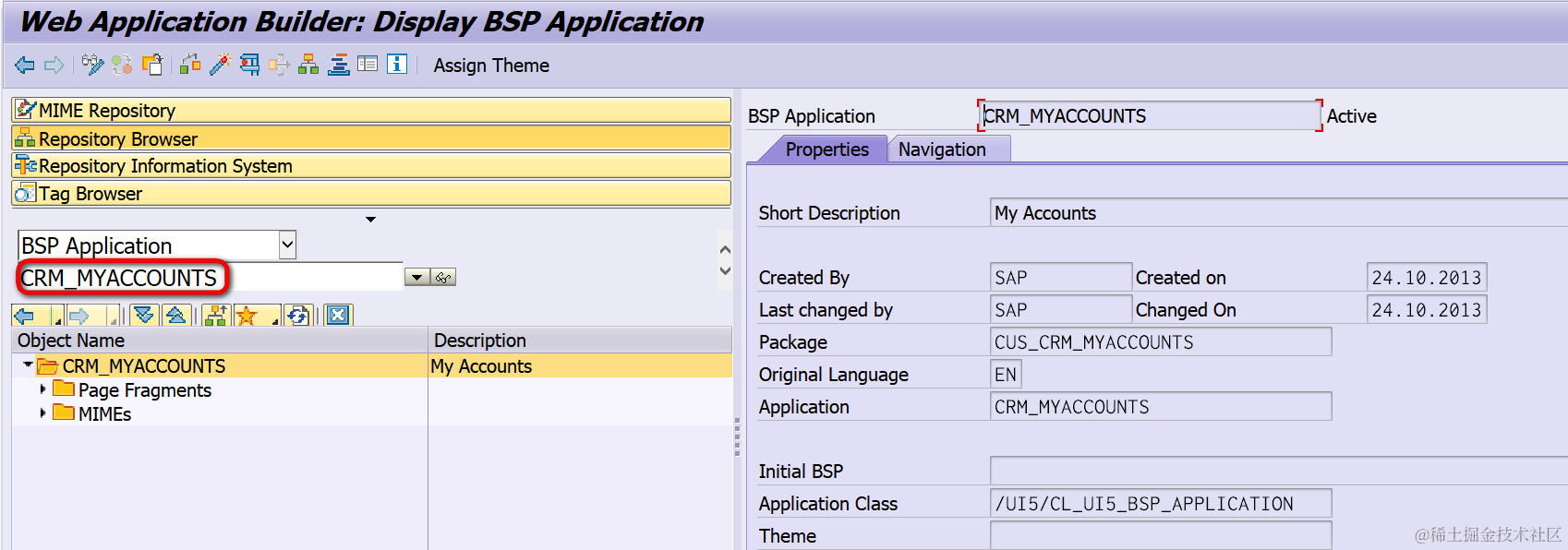
Task: Switch to the Navigation tab
Action: coord(942,149)
